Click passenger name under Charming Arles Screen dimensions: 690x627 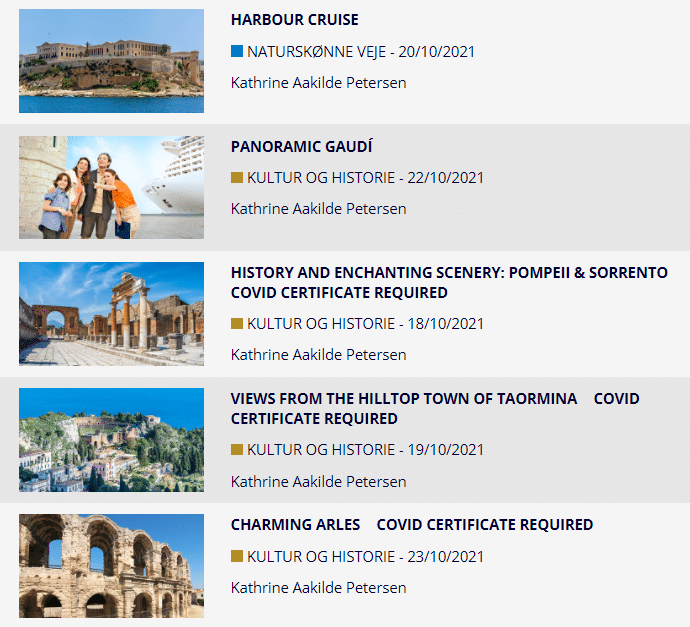click(319, 588)
